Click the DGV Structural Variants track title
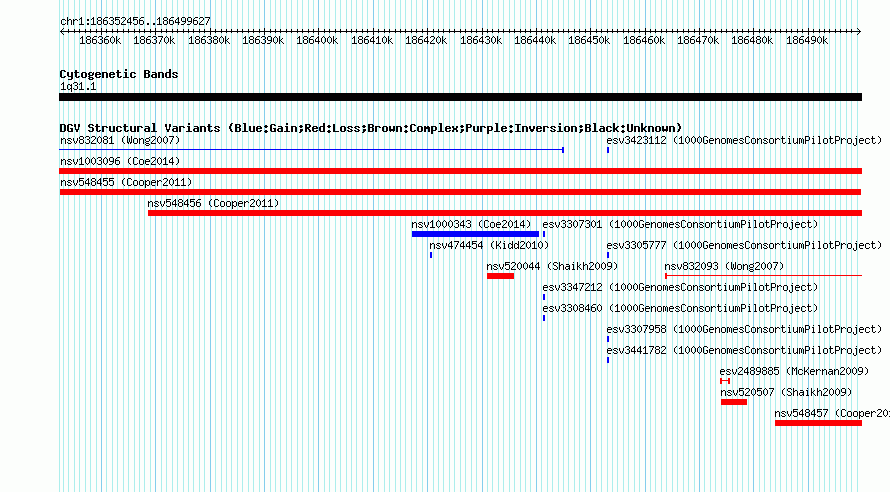890x492 pixels. (x=371, y=128)
